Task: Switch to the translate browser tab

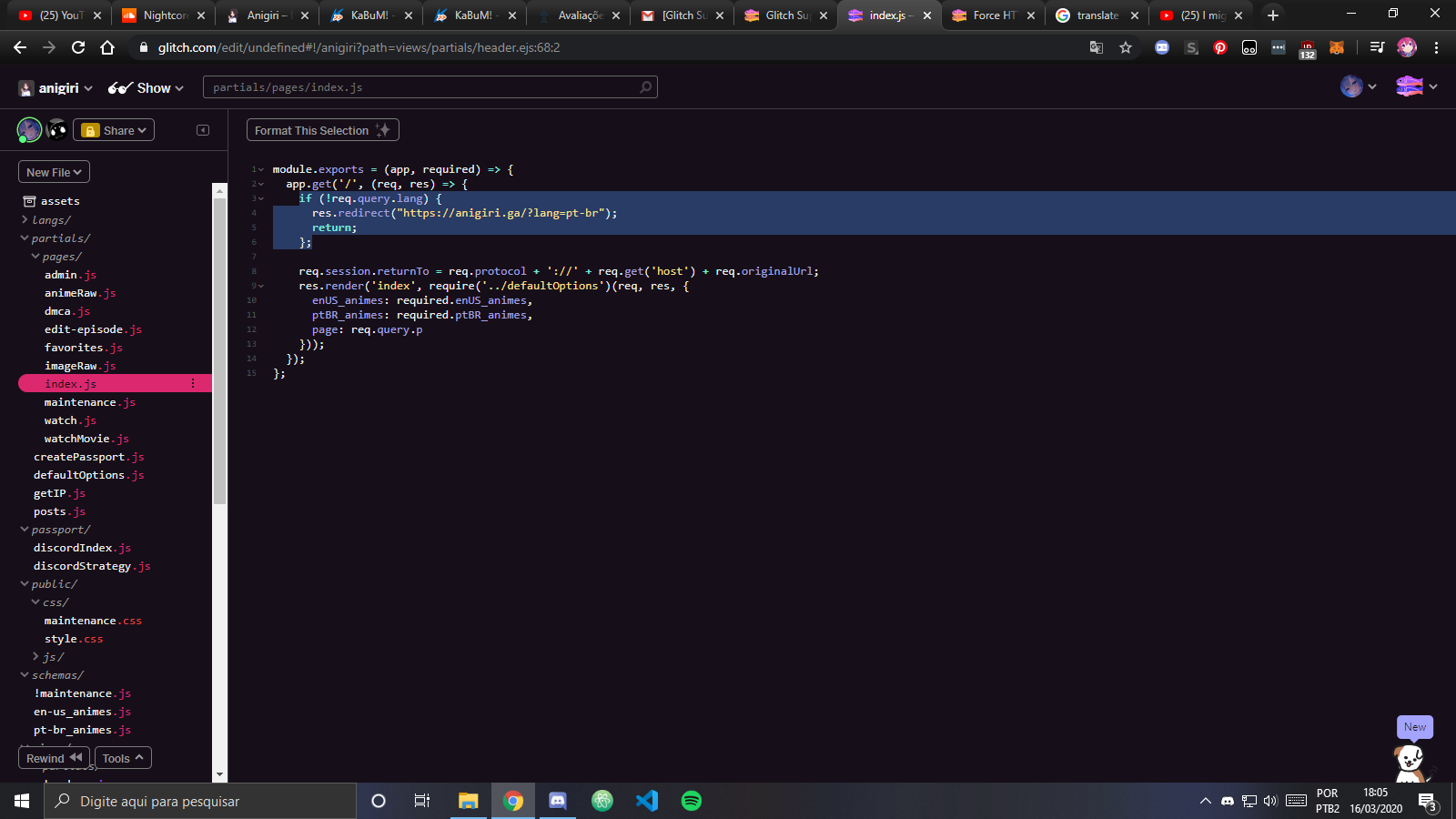Action: [x=1097, y=15]
